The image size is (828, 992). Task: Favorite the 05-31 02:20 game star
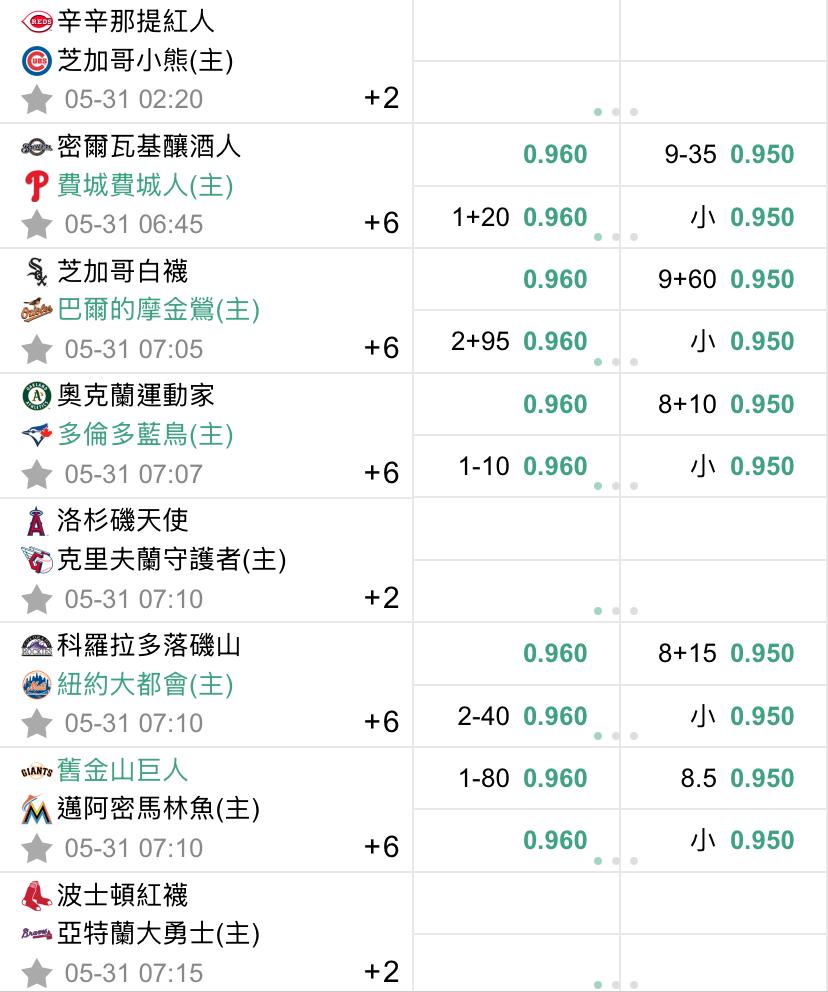pyautogui.click(x=37, y=99)
